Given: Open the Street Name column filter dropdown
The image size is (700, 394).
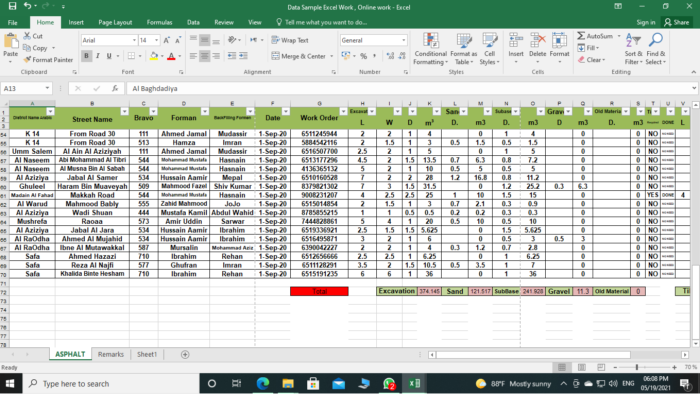Looking at the screenshot, I should point(125,112).
